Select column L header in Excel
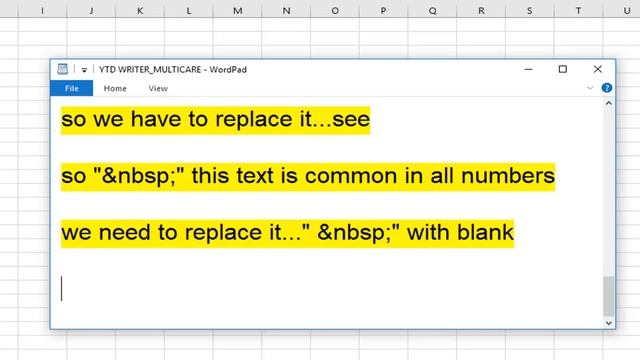640x360 pixels. [x=189, y=11]
